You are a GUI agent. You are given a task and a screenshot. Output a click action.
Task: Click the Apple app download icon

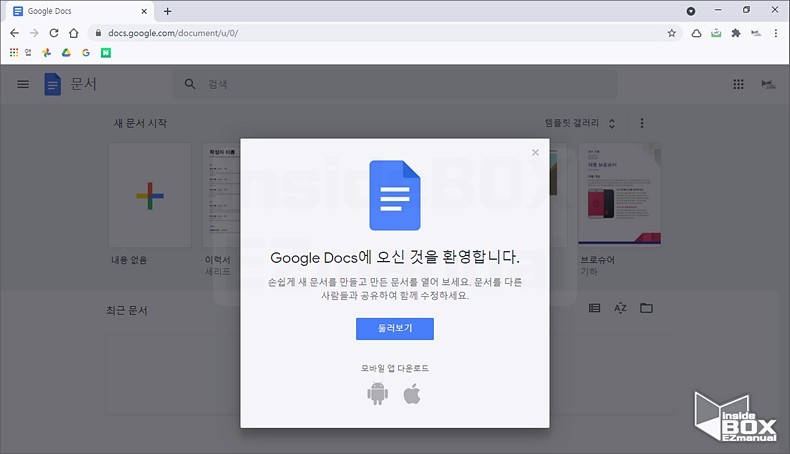411,394
